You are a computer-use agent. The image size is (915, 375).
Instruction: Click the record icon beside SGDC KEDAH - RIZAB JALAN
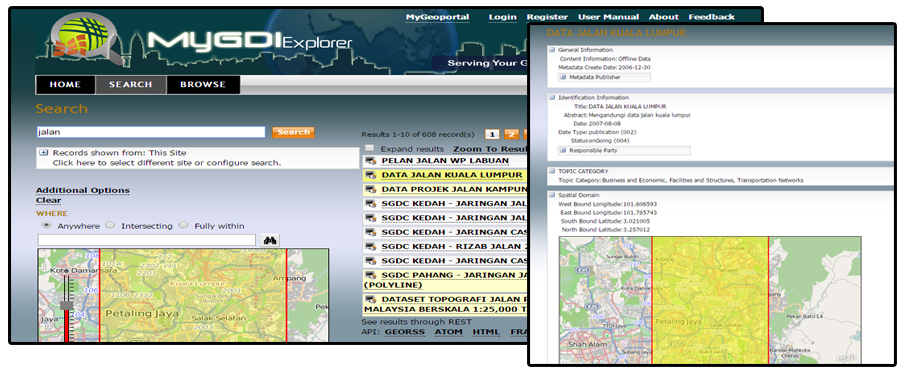pos(371,247)
